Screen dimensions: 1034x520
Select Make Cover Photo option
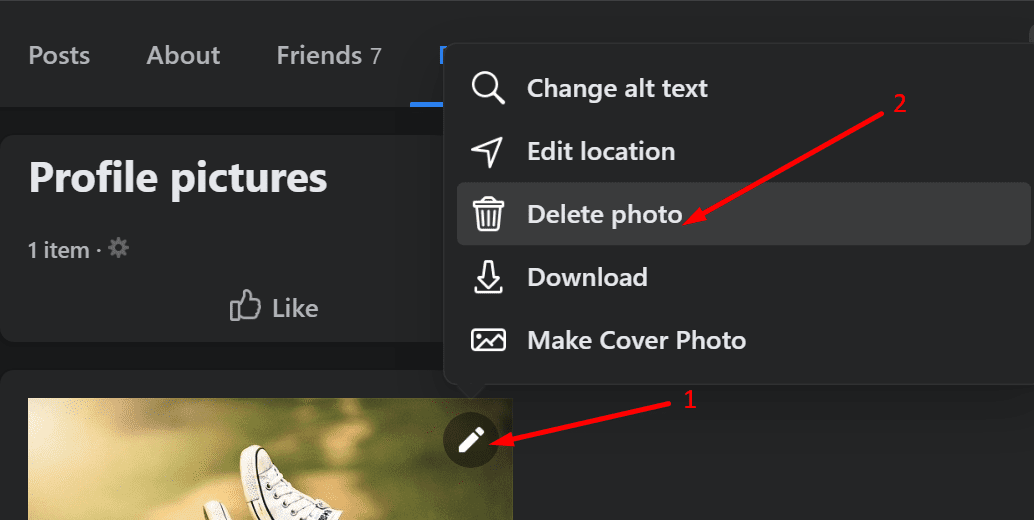(743, 340)
